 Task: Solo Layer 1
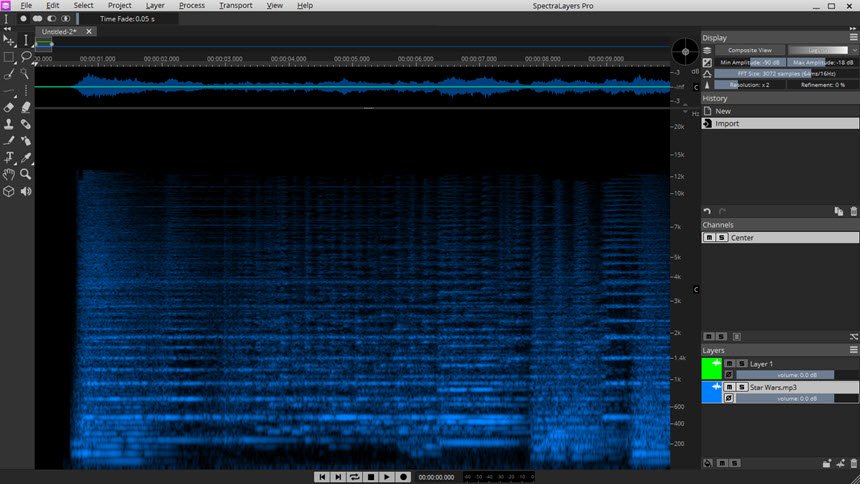pos(742,363)
